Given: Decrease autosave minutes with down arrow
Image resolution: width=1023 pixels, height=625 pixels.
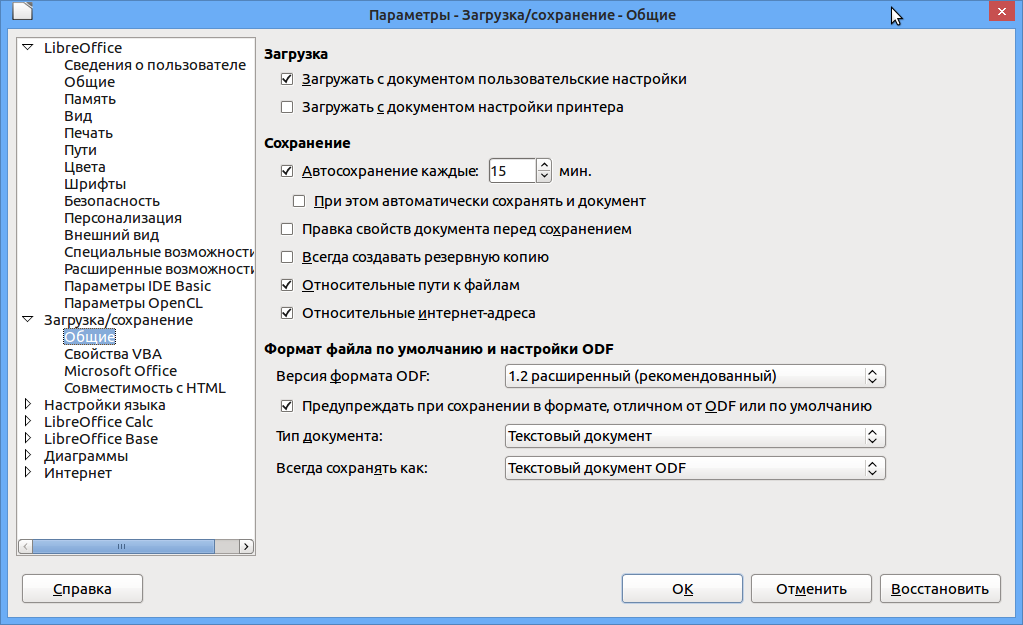Looking at the screenshot, I should tap(544, 177).
